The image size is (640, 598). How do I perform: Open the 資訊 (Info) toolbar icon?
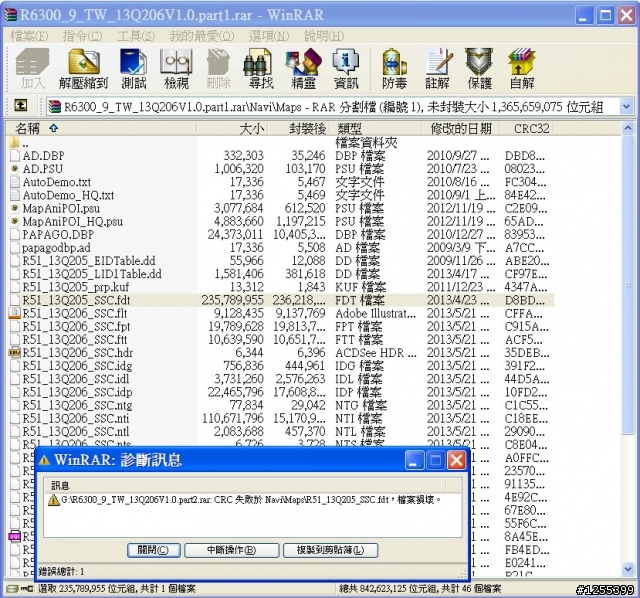pos(346,68)
